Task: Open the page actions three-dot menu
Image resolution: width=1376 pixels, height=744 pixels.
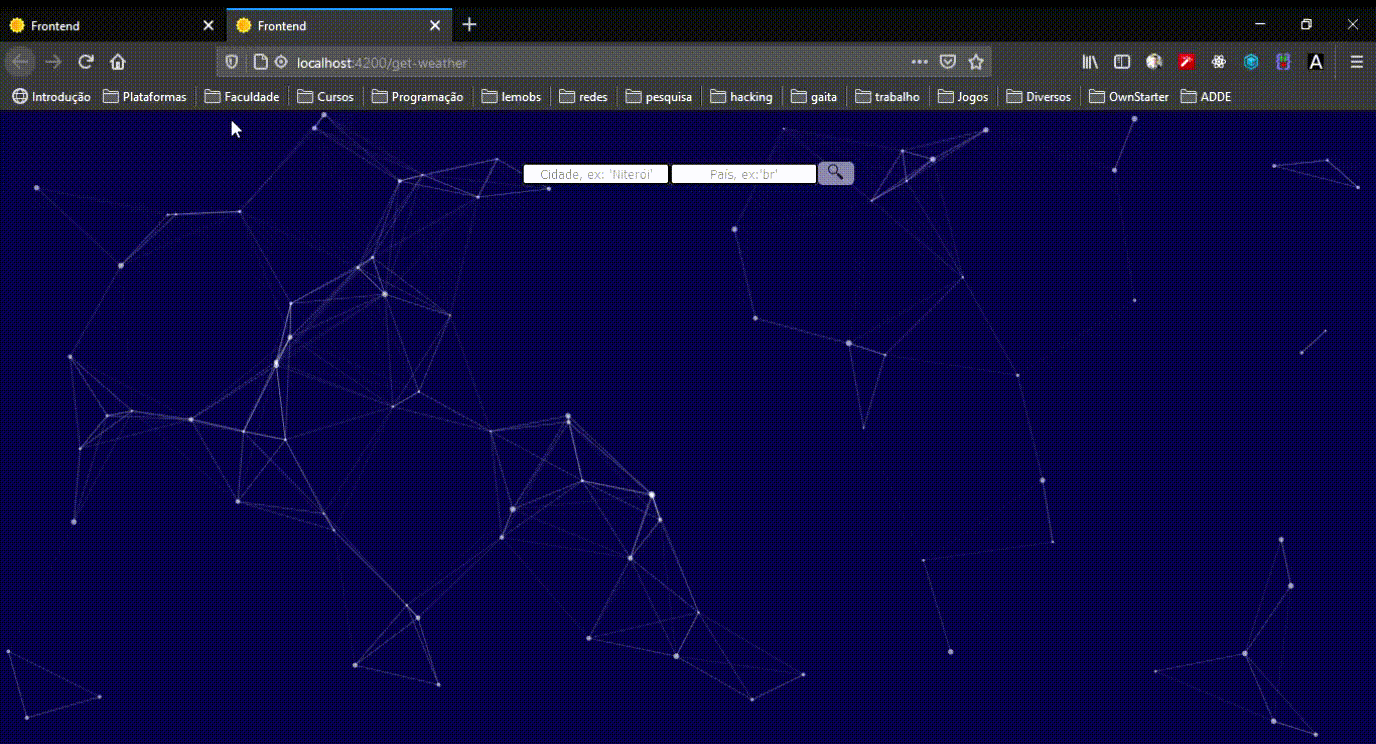Action: [920, 62]
